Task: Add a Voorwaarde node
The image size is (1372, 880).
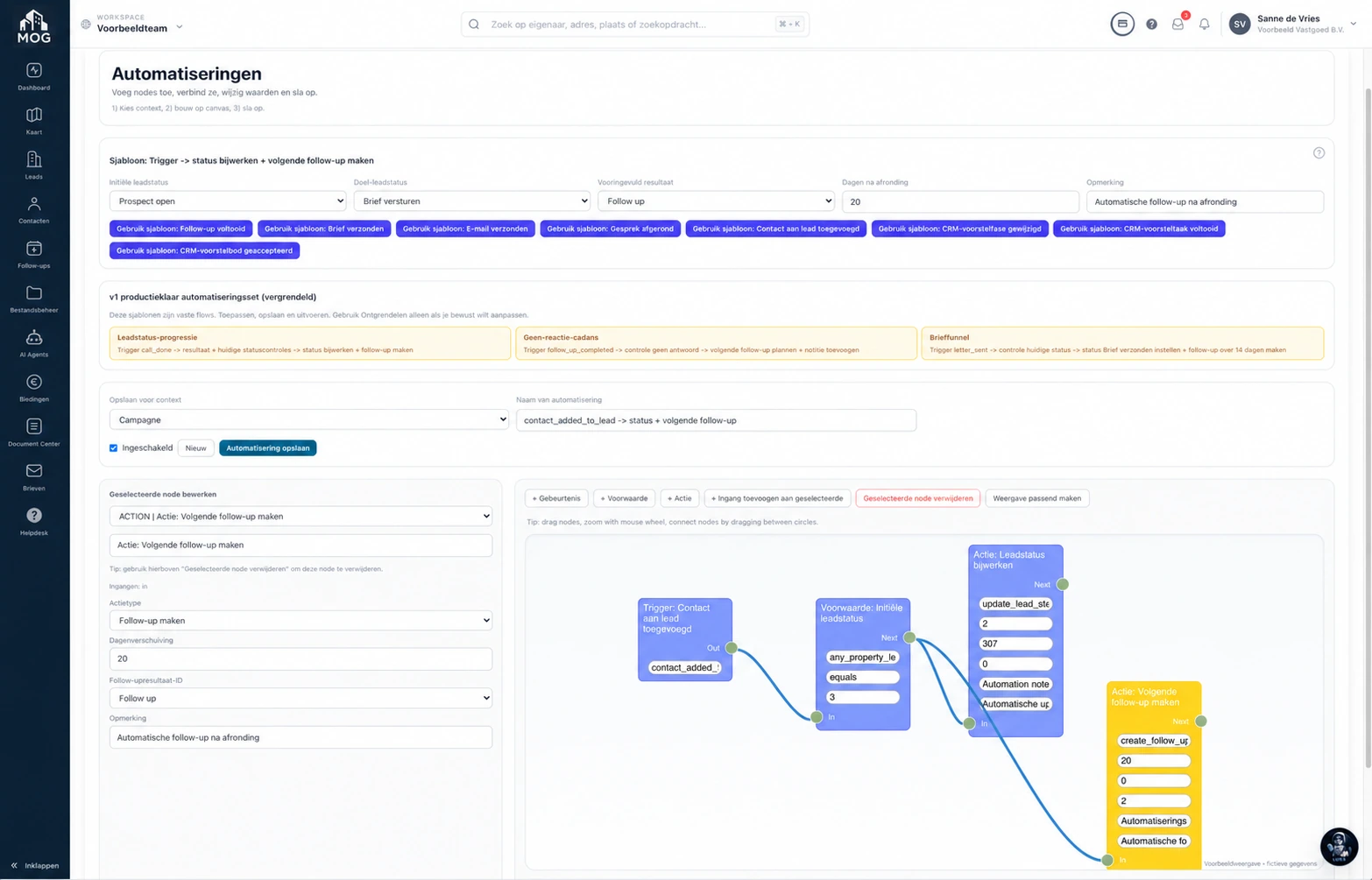Action: 624,498
